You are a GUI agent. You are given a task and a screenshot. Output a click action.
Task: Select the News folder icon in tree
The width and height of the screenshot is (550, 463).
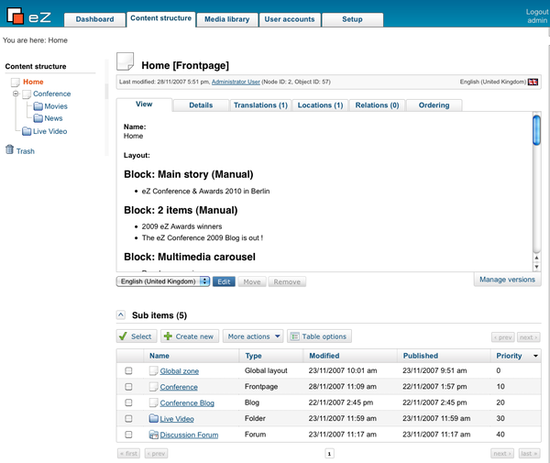(x=38, y=119)
